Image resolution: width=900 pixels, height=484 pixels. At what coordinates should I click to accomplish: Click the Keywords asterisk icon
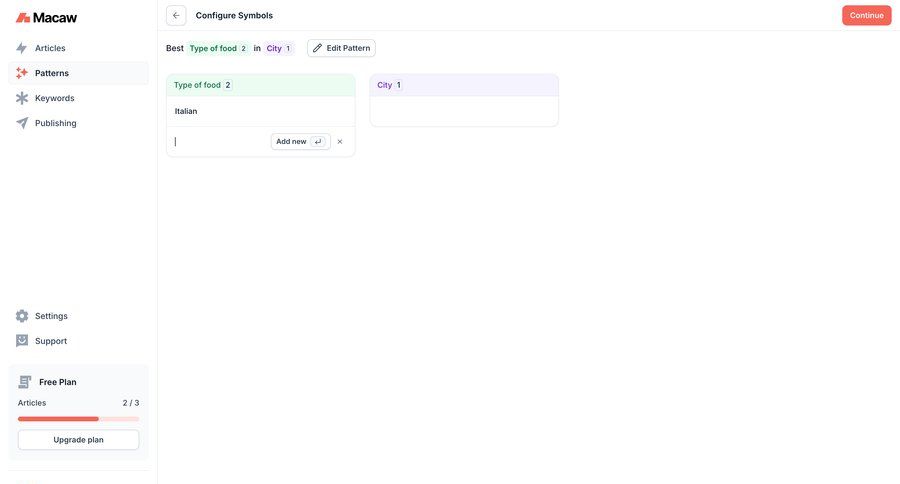coord(22,98)
